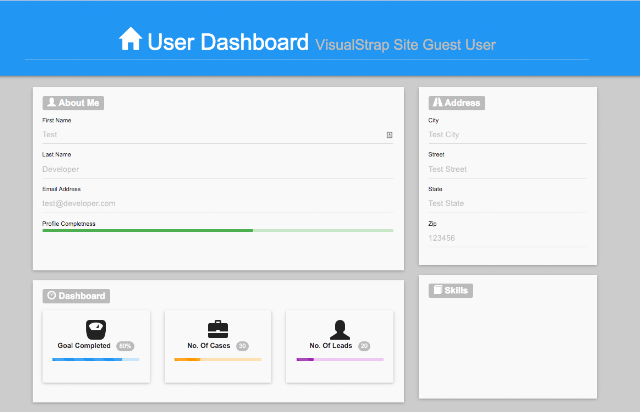Select the Dashboard panel label
The image size is (640, 412).
(x=76, y=296)
